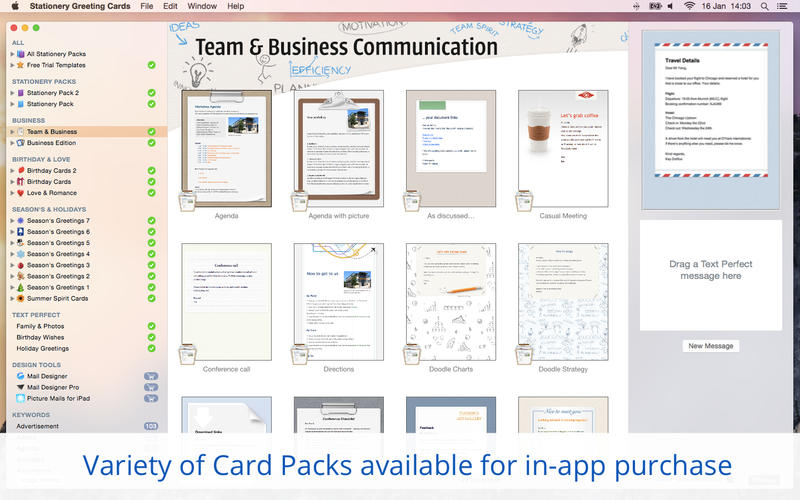This screenshot has height=500, width=800.
Task: Click green checkmark next to Holiday Greetings
Action: 151,349
